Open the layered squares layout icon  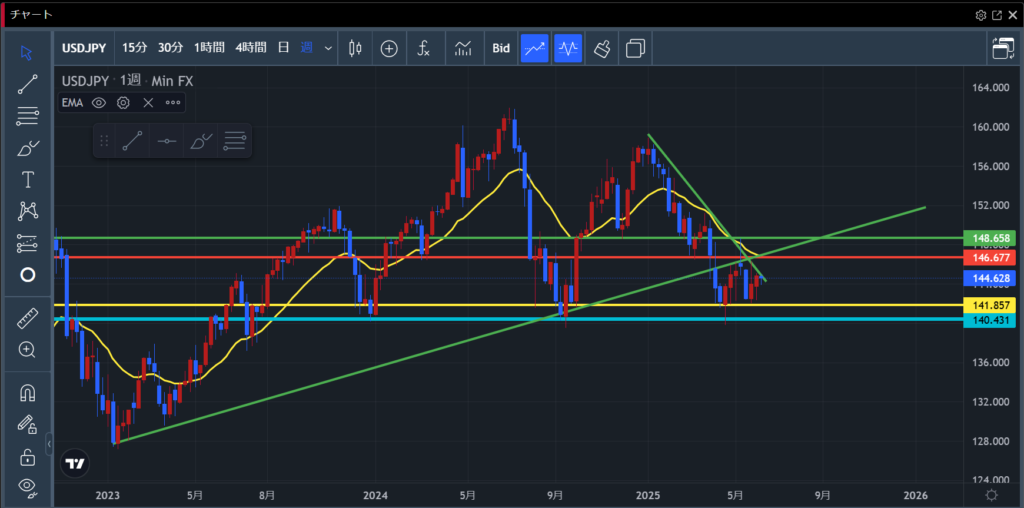635,48
